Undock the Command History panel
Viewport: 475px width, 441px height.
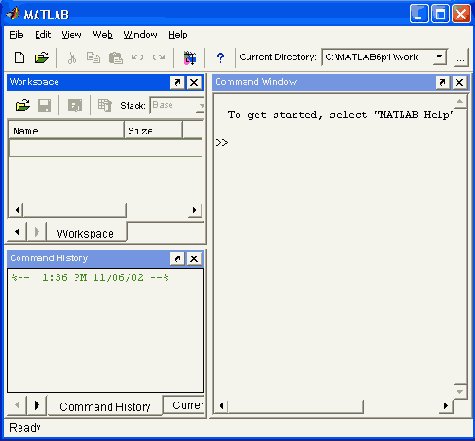pos(177,259)
